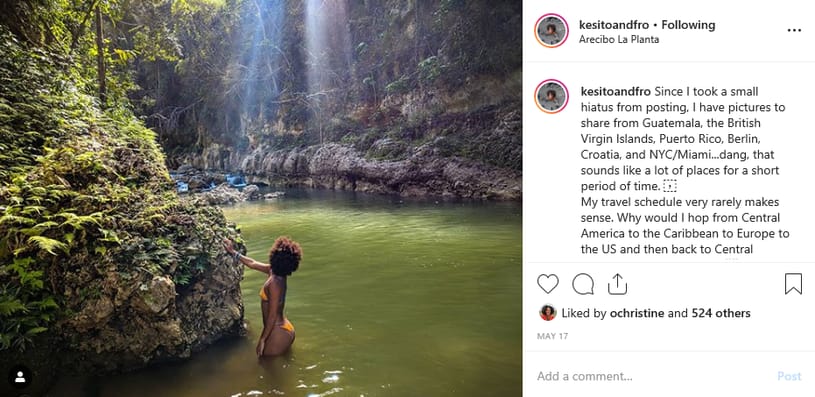Open kesitoandfro avatar beside the caption
The image size is (815, 397).
tap(551, 96)
